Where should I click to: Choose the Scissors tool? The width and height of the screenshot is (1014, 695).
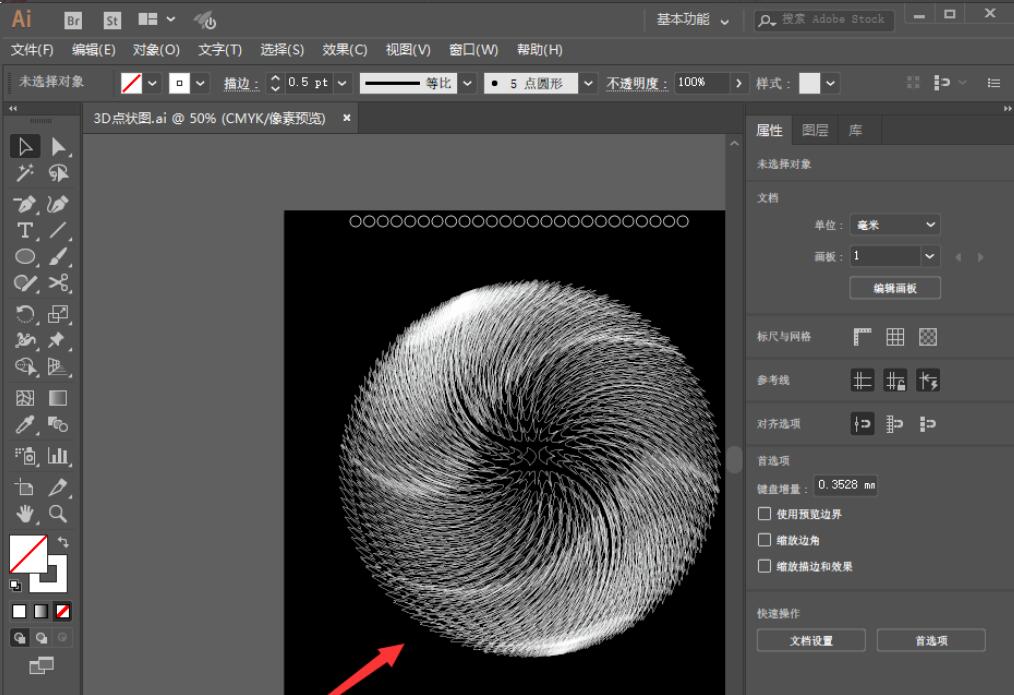click(x=58, y=283)
